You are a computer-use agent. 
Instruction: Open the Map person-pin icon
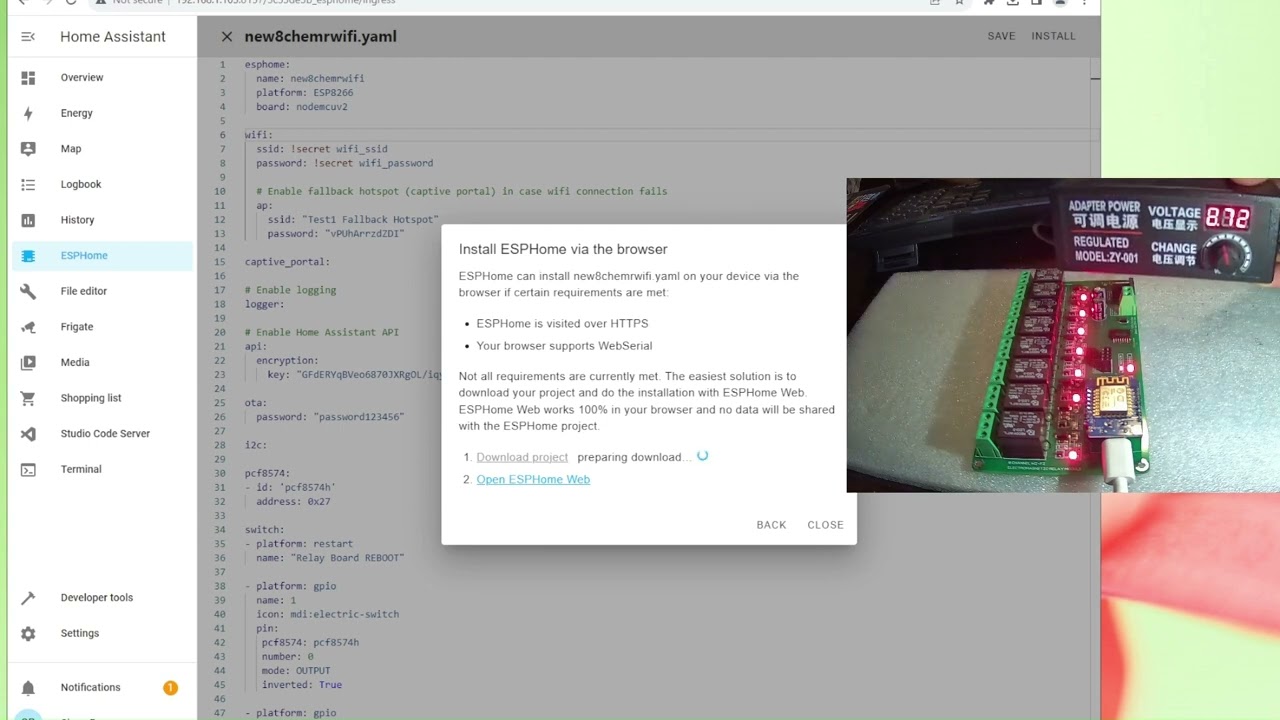[28, 149]
